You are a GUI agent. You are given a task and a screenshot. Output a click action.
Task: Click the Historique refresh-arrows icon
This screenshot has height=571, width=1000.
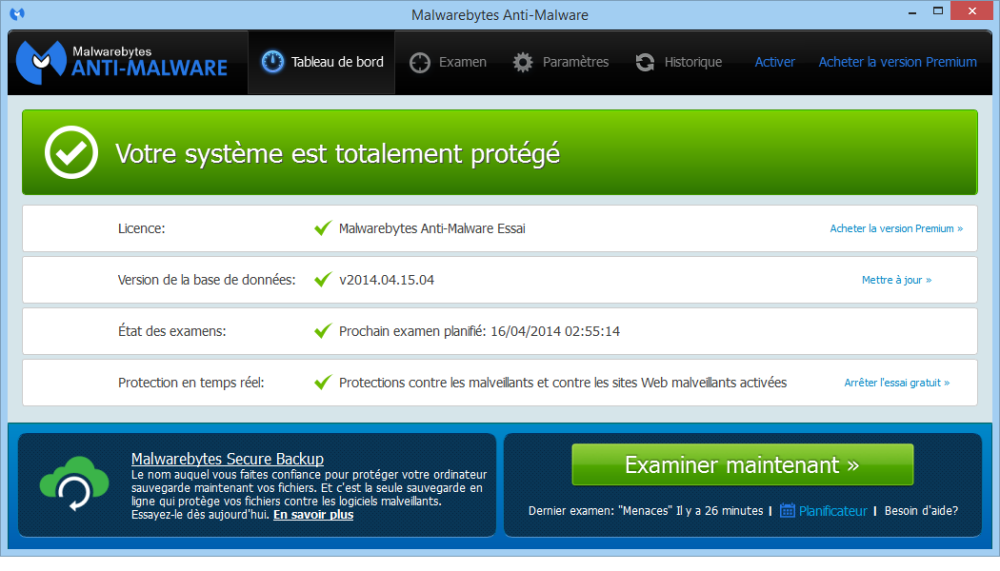(645, 63)
